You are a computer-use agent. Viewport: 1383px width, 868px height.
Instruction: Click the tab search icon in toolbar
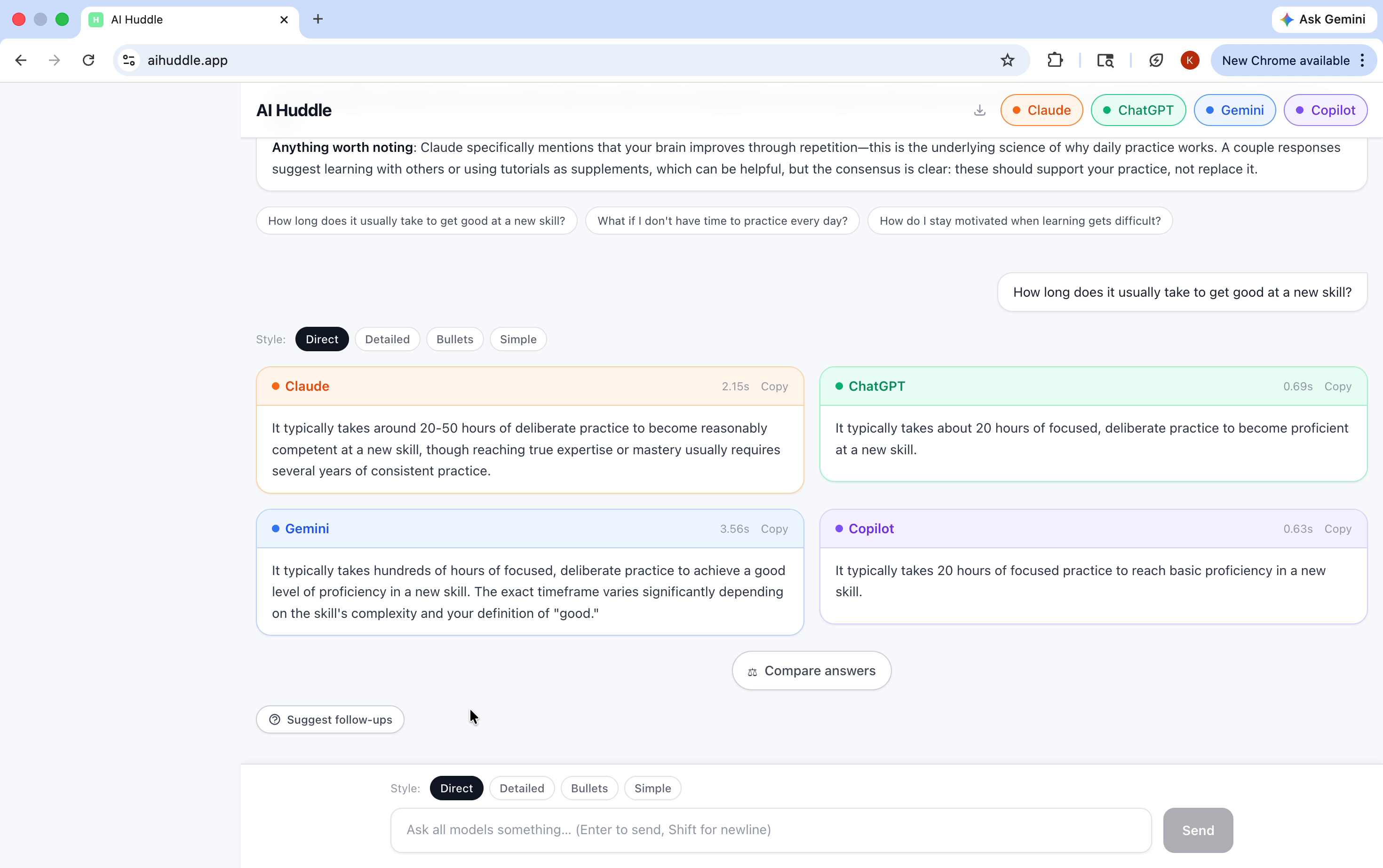point(1105,60)
